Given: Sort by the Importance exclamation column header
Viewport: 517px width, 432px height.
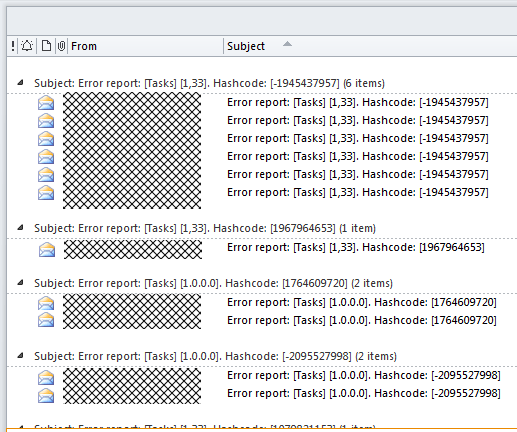Looking at the screenshot, I should pyautogui.click(x=13, y=46).
